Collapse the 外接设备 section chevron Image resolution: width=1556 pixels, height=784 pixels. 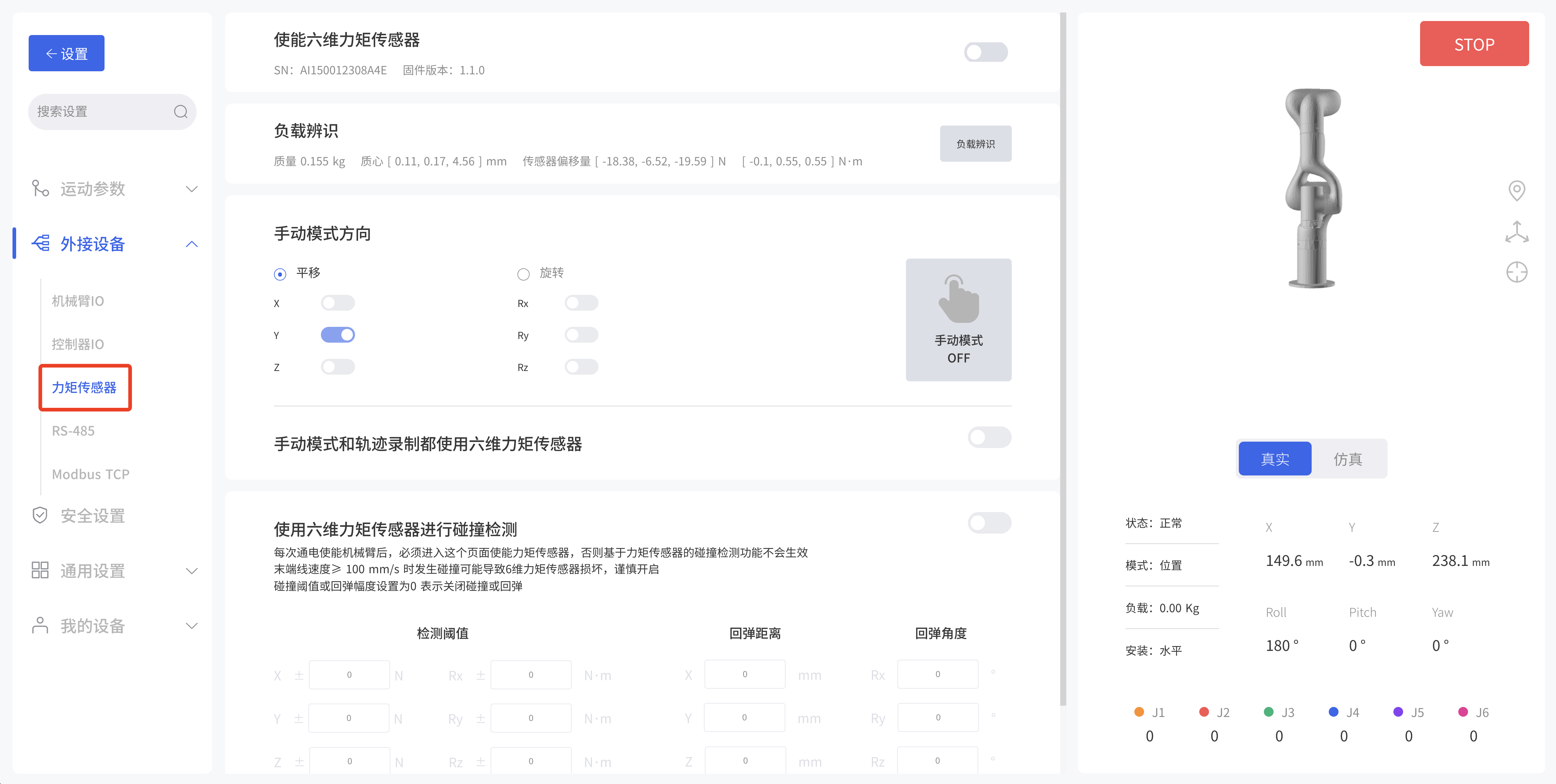pos(191,244)
